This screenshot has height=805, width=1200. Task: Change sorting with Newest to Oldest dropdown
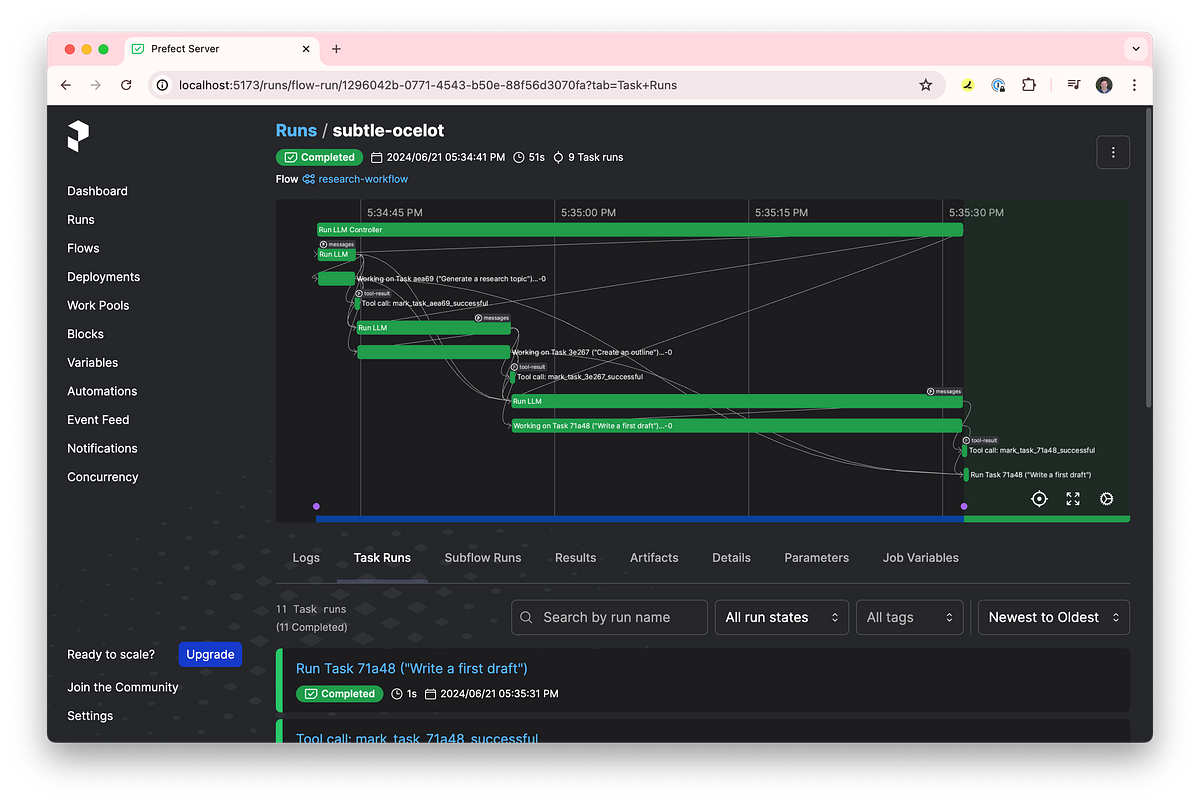(1053, 617)
